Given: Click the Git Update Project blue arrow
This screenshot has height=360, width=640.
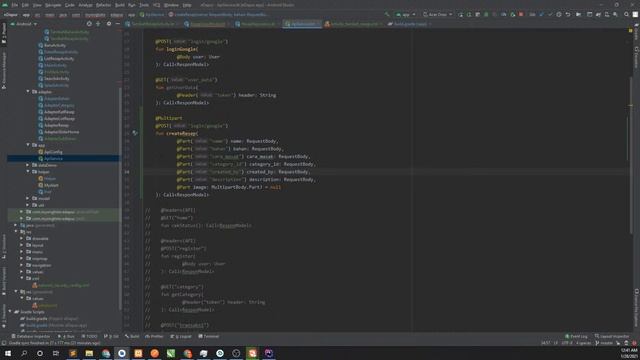Looking at the screenshot, I should click(x=541, y=14).
